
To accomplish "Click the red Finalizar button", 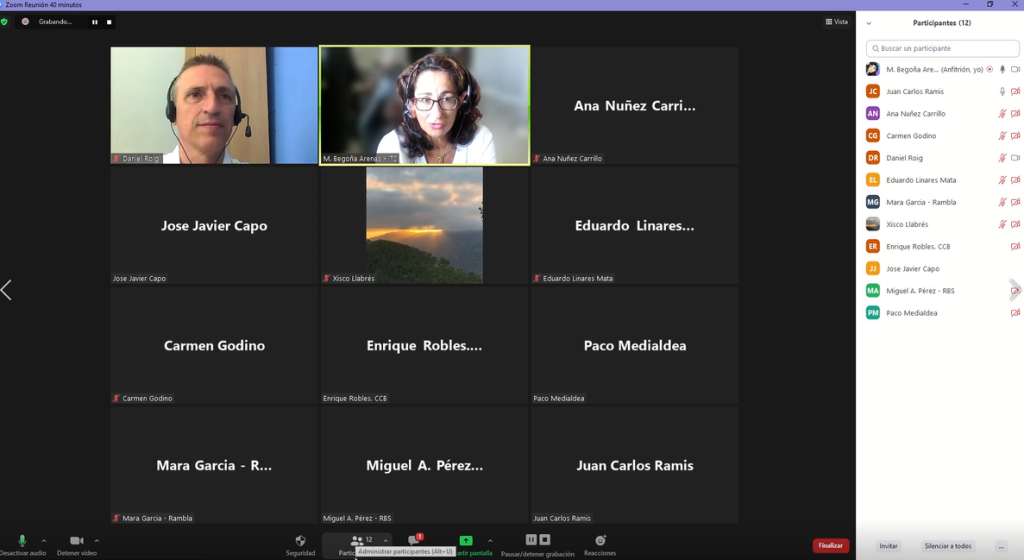I will [x=830, y=546].
